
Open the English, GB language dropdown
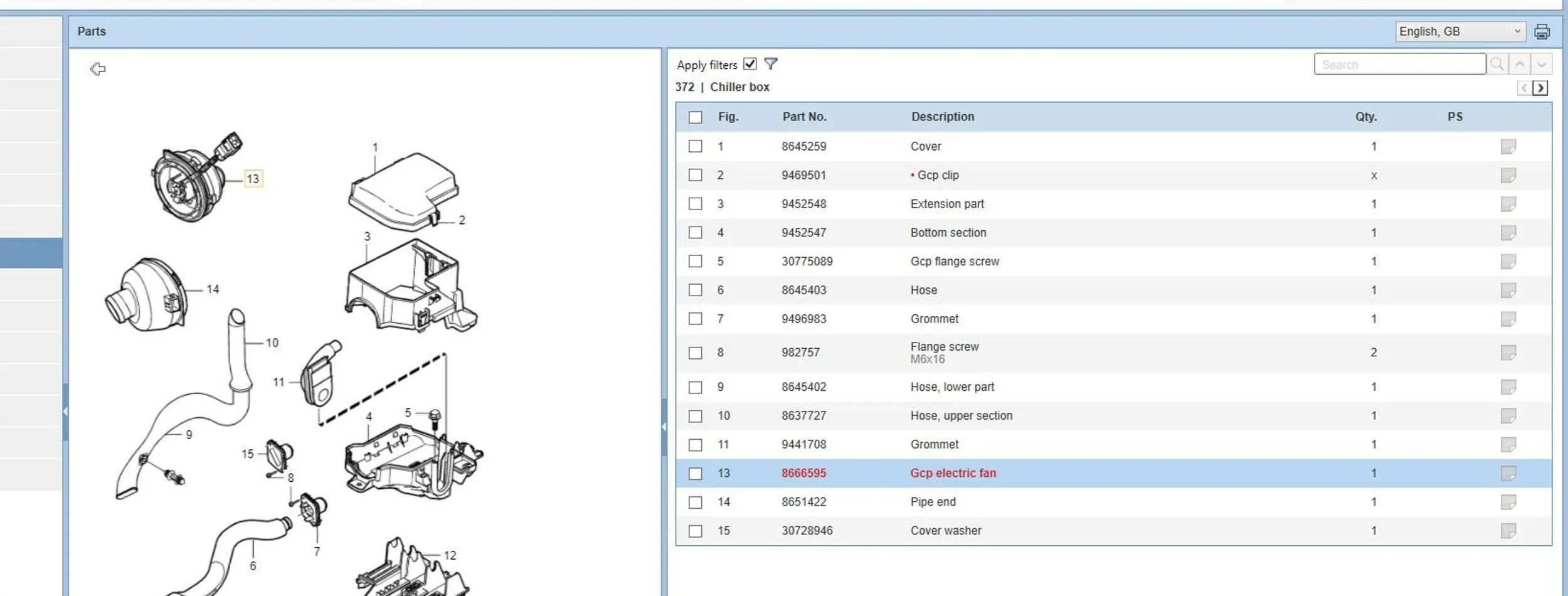(x=1459, y=31)
